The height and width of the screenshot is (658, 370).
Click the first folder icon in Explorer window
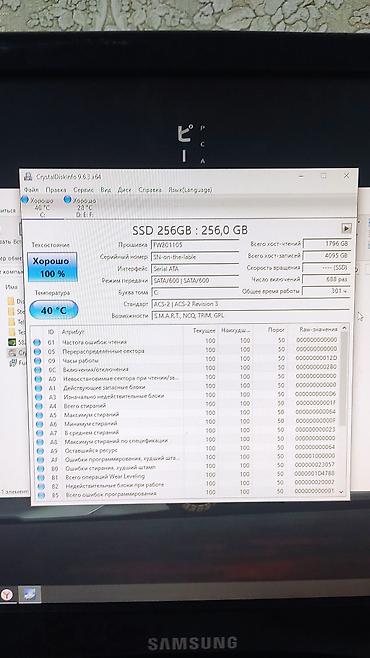[12, 301]
